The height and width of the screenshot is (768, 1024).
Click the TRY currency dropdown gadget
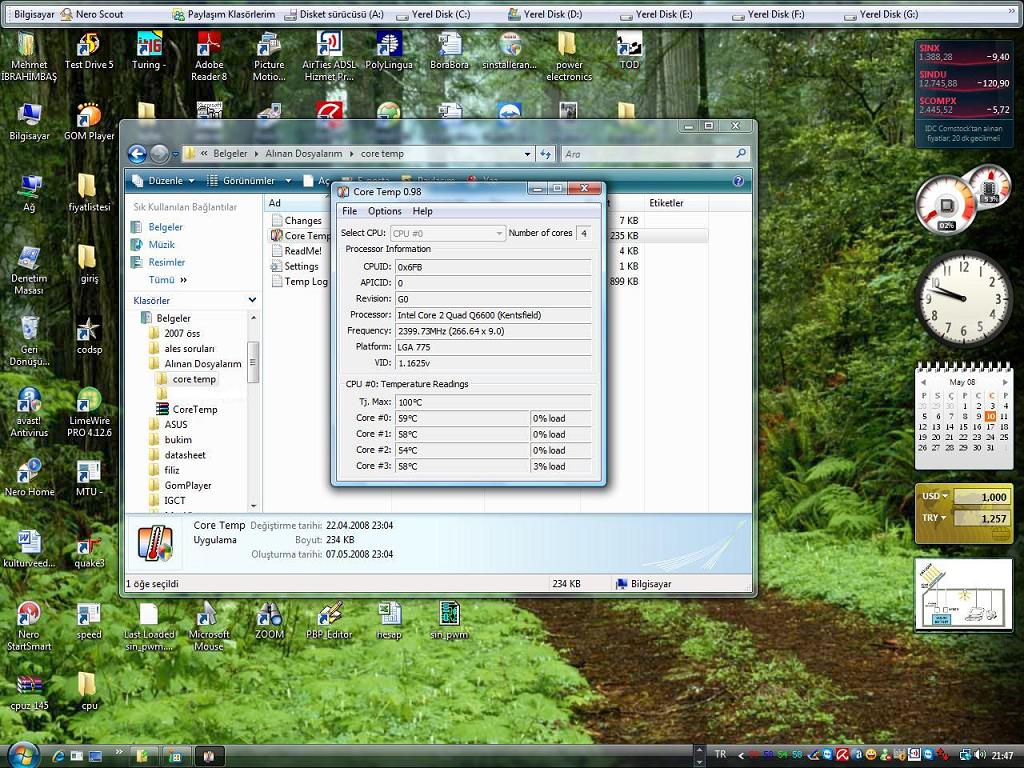click(x=935, y=517)
